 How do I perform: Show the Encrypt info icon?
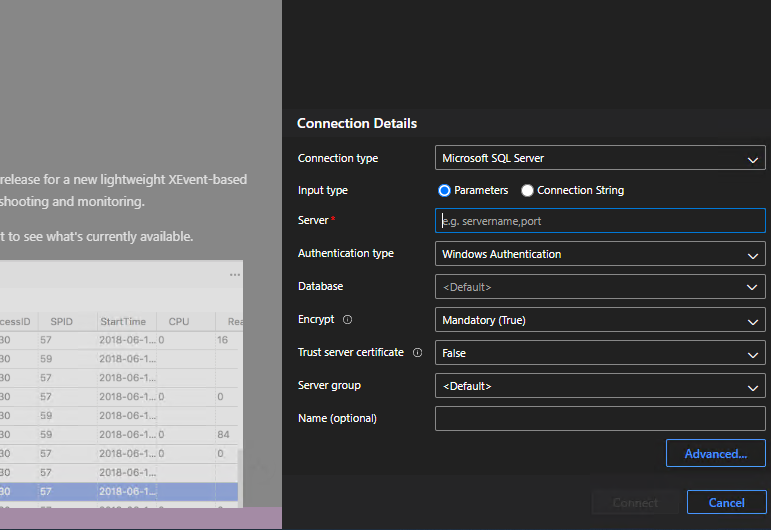pos(347,320)
